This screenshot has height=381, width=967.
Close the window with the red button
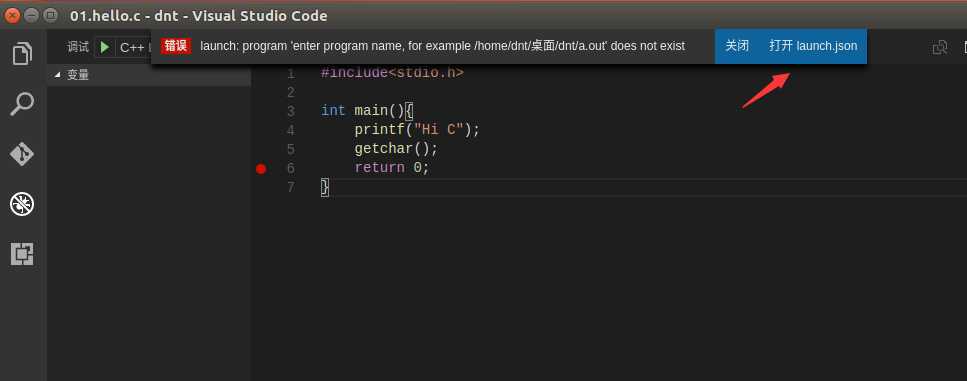point(12,15)
